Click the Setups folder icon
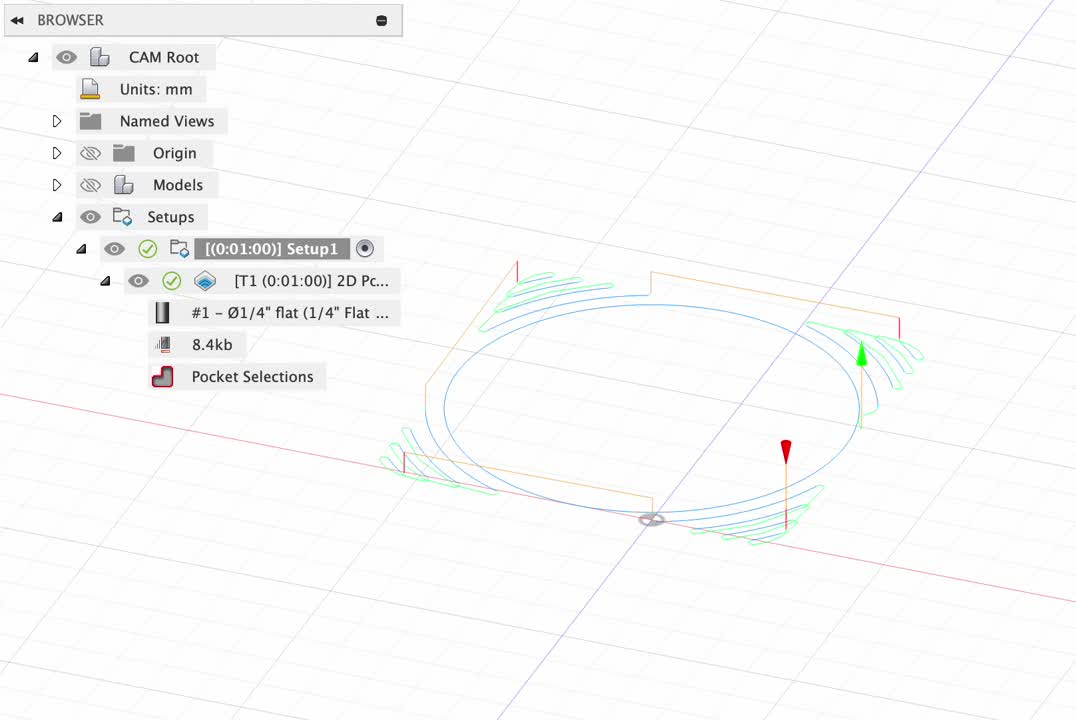The width and height of the screenshot is (1076, 720). pos(122,216)
